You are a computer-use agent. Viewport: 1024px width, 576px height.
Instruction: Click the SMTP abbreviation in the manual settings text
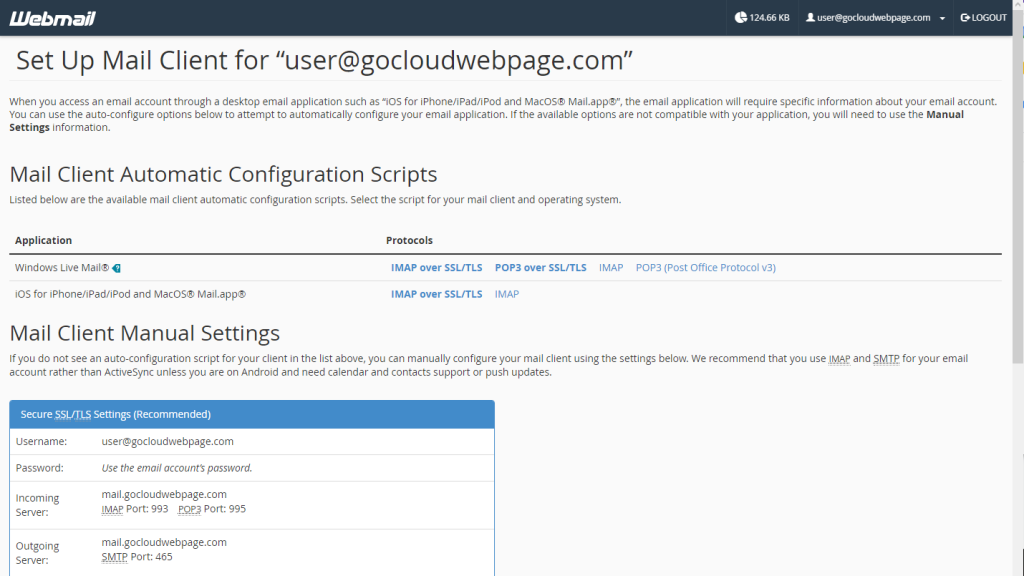pos(886,358)
